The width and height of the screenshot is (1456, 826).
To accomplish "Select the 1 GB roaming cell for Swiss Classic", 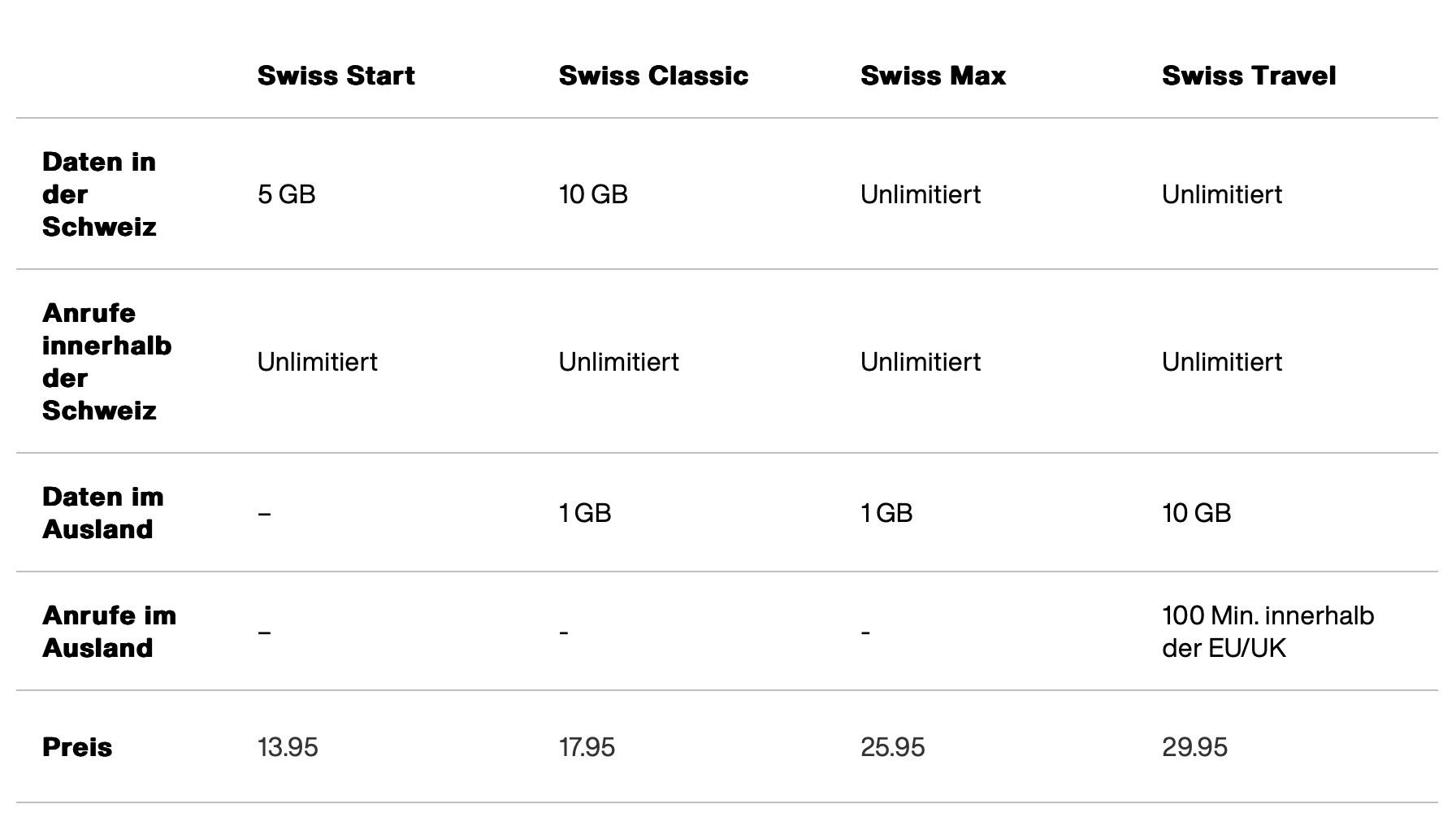I will point(585,513).
